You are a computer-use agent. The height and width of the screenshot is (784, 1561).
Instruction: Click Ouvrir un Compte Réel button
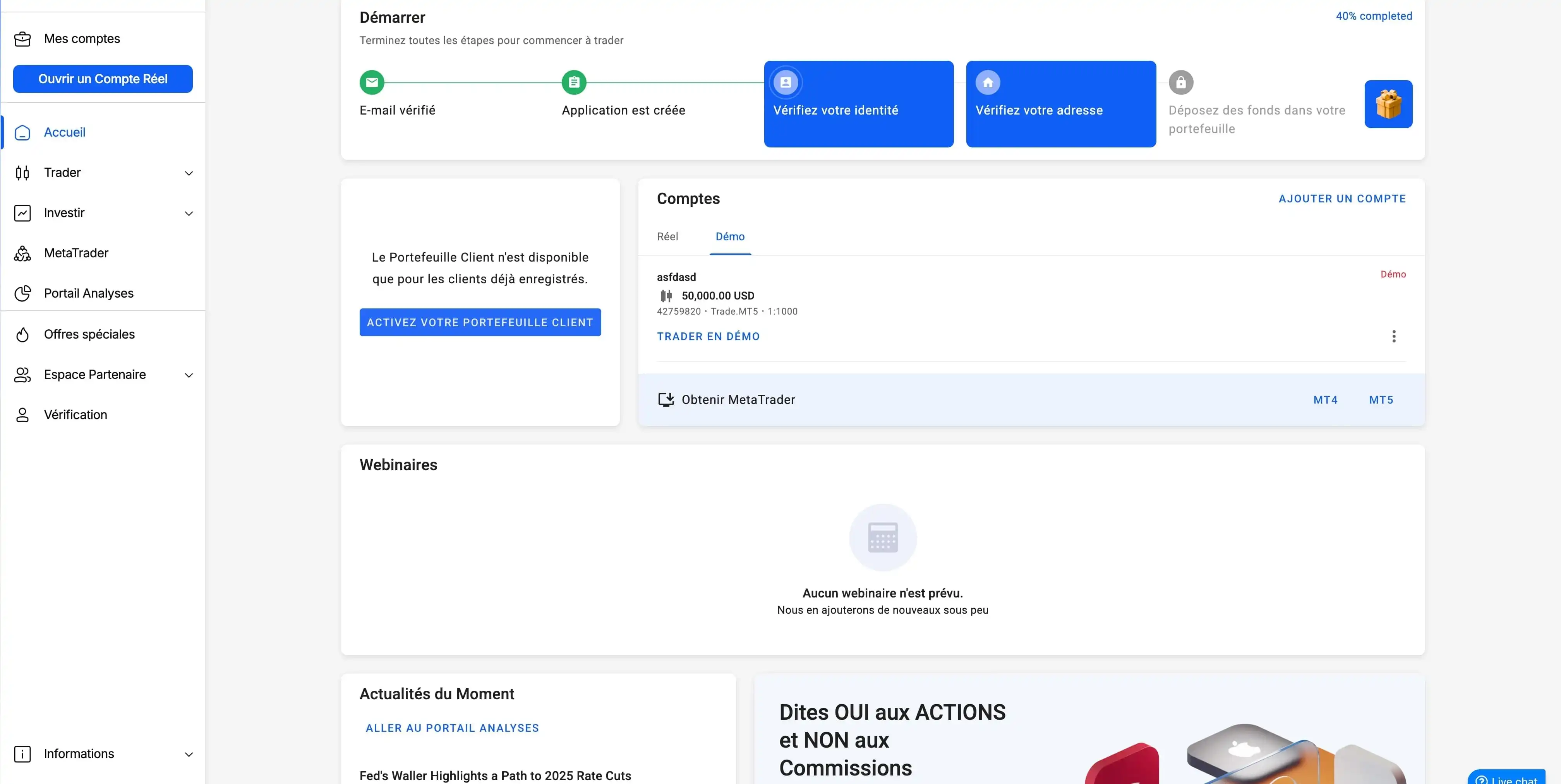coord(103,79)
